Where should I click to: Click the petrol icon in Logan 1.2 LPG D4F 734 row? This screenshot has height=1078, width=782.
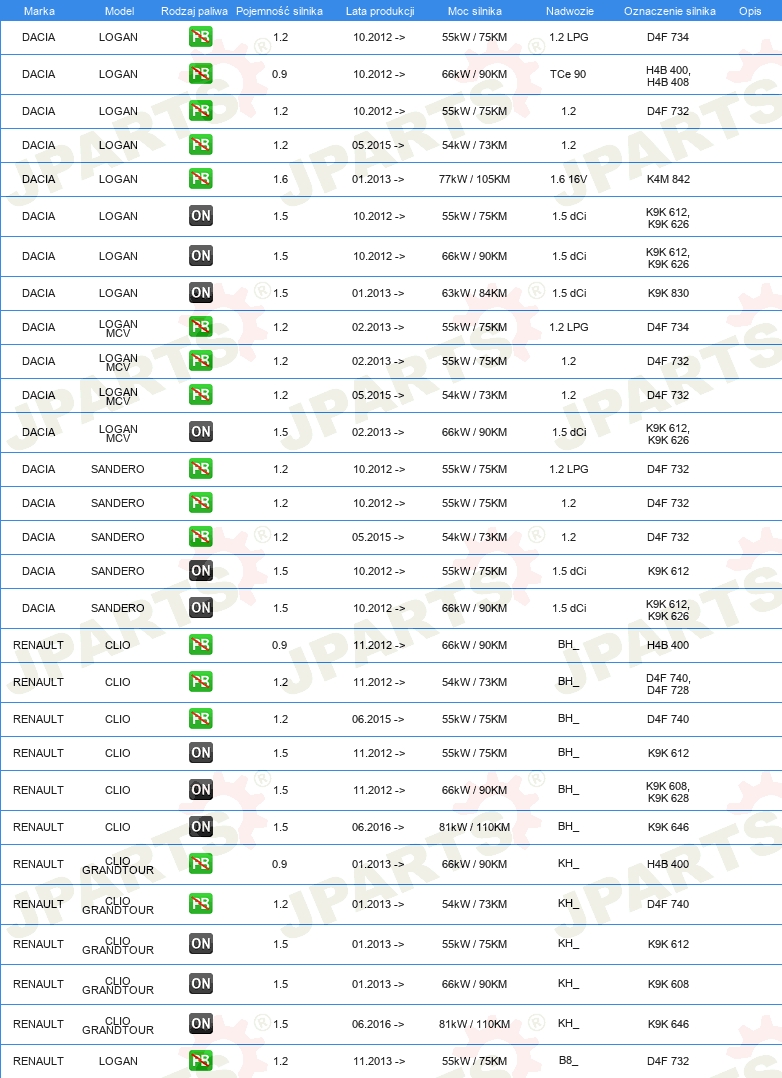coord(201,36)
